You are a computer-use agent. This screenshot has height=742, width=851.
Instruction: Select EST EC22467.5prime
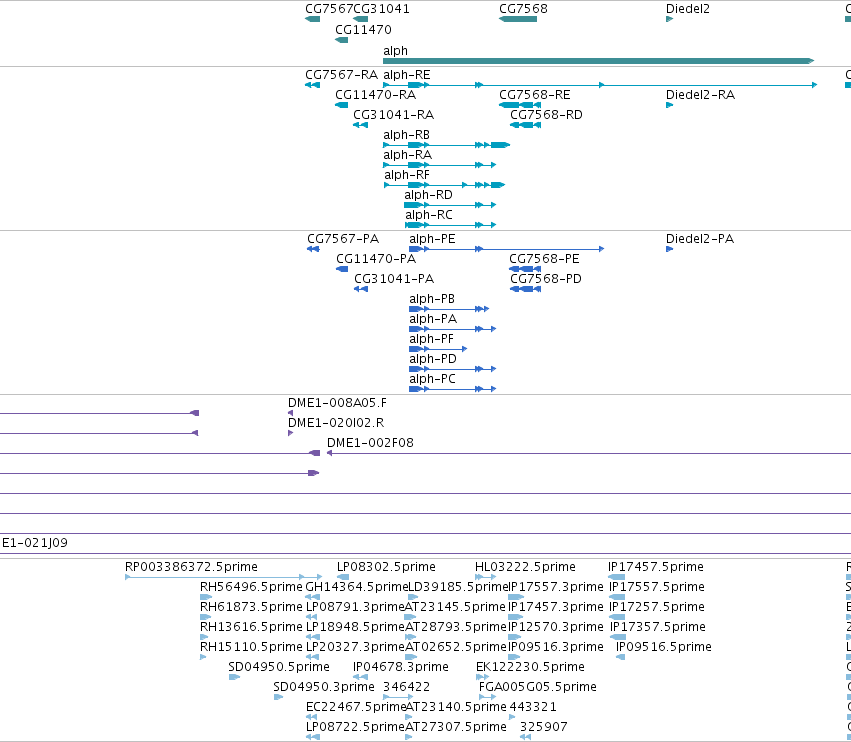312,717
